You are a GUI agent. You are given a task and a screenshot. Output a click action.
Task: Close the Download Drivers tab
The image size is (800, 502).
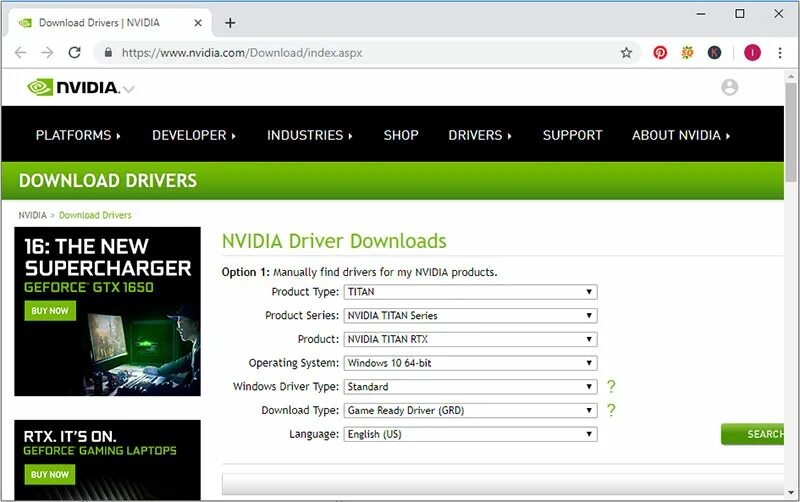pos(198,23)
